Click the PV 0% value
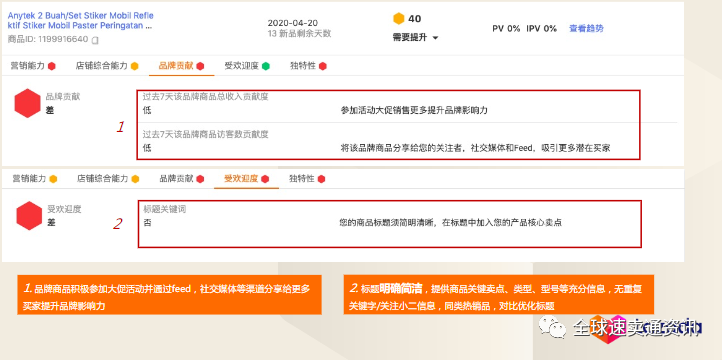Screen dimensions: 722x360 [x=506, y=29]
